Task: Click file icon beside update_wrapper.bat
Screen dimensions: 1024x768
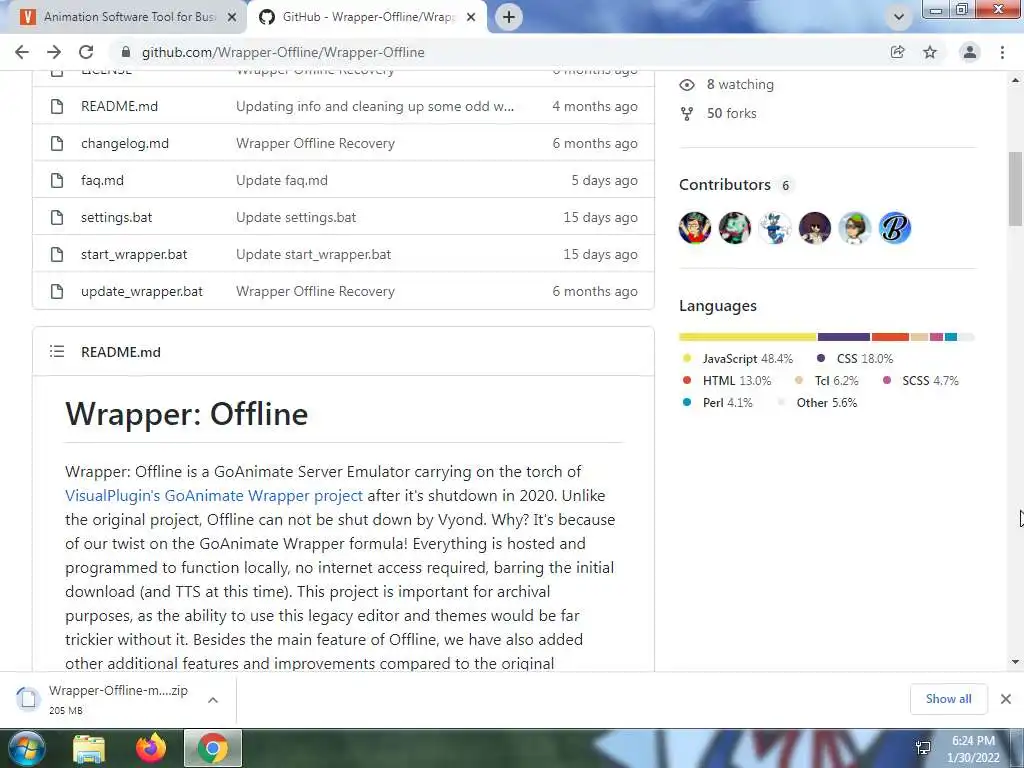Action: [57, 292]
